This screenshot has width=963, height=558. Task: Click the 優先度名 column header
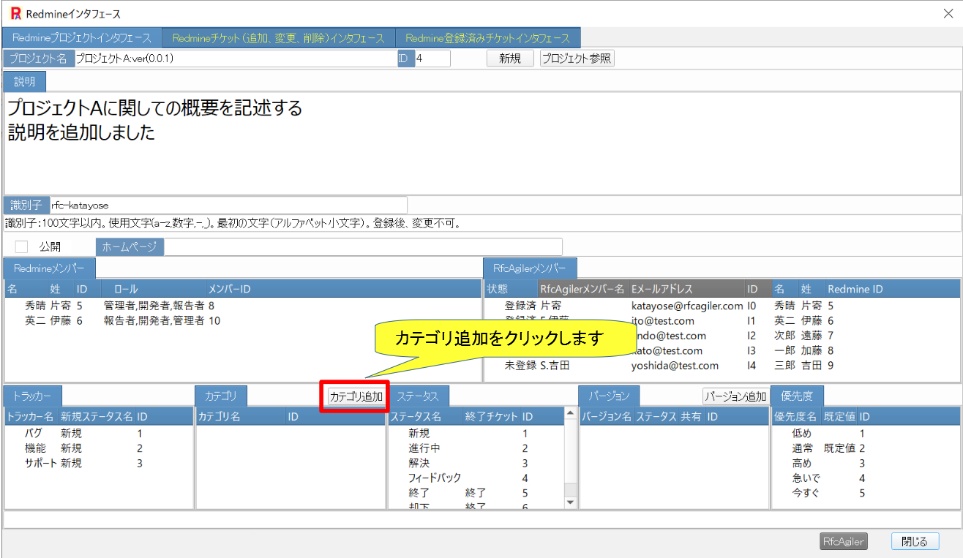[795, 416]
